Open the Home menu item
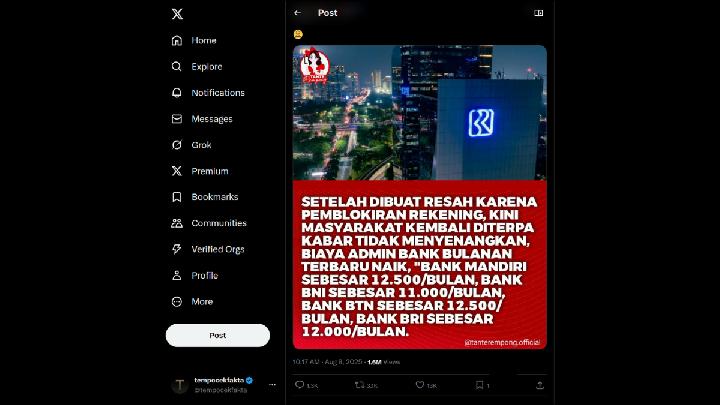This screenshot has width=720, height=405. tap(194, 40)
